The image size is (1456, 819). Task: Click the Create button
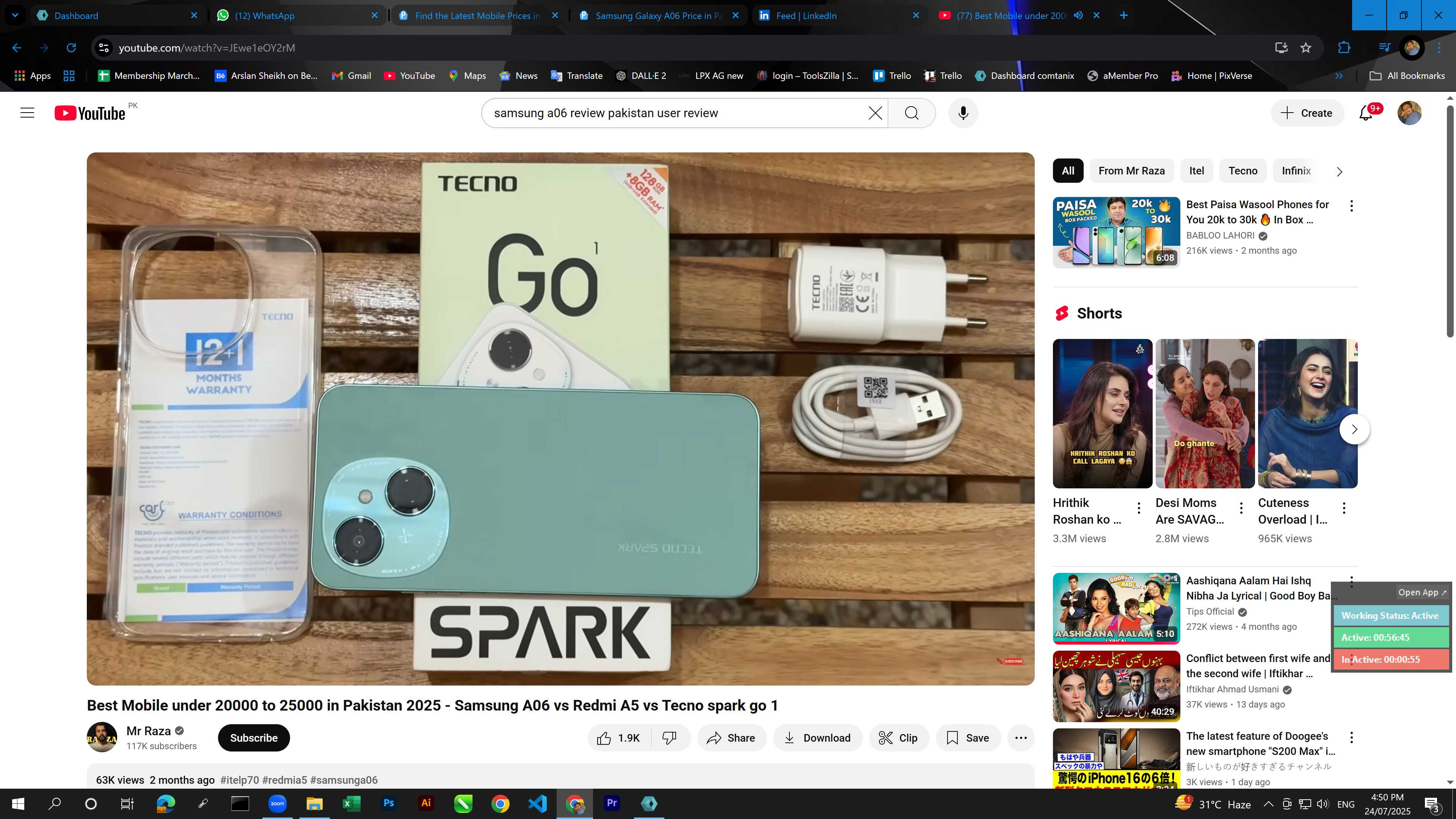(x=1307, y=113)
